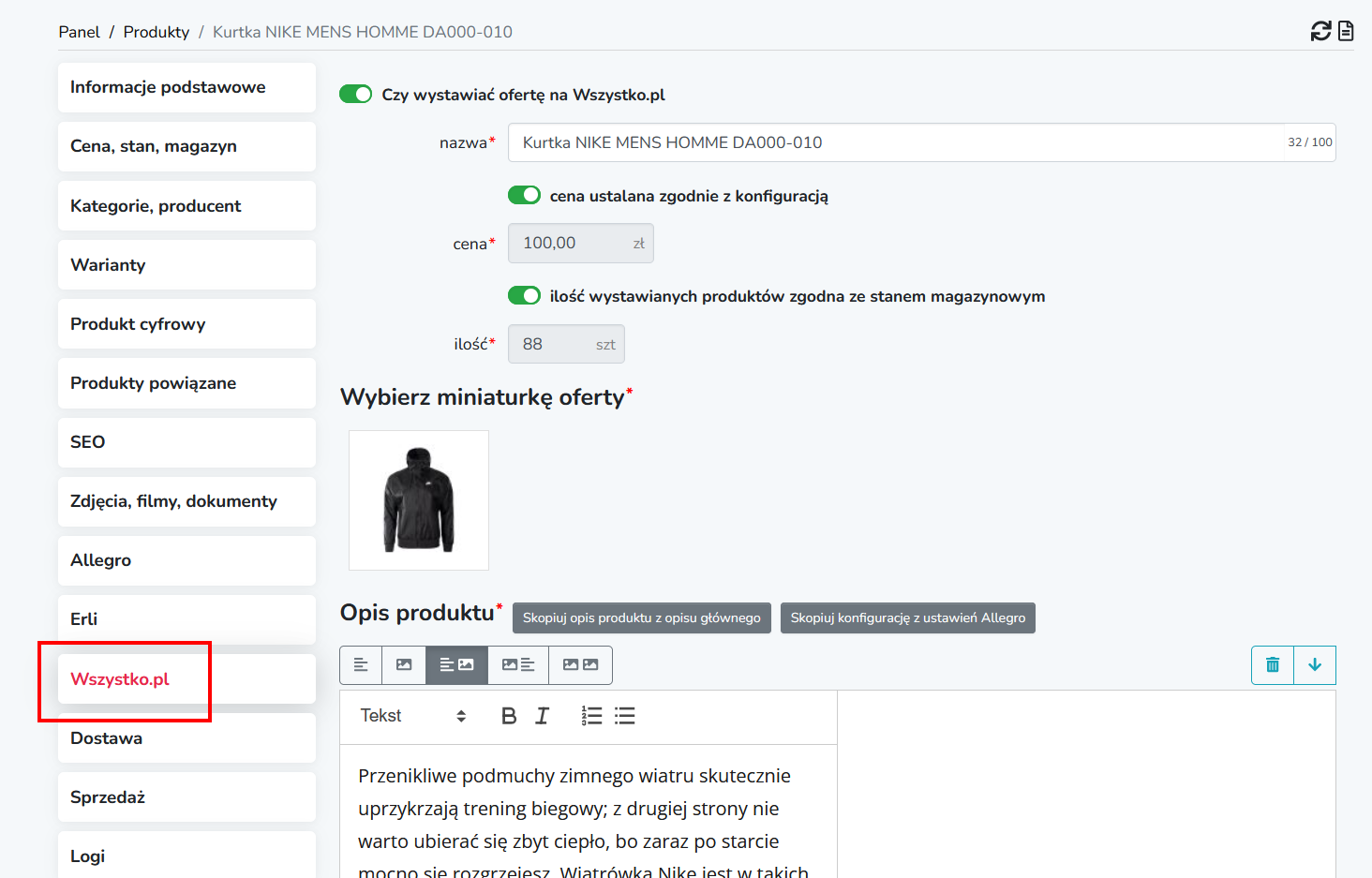Click the Wybierz miniaturkę oferty heading
Screen dimensions: 1372x878
coord(486,397)
